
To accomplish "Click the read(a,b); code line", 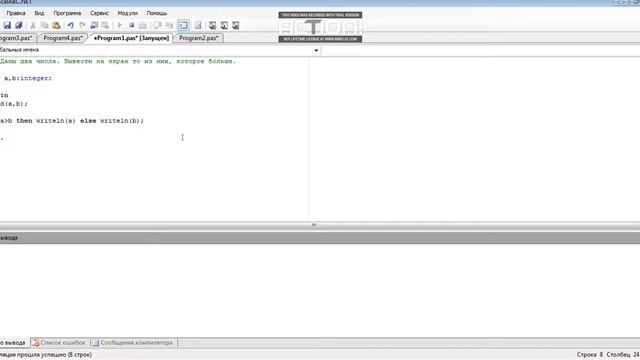I will click(14, 104).
